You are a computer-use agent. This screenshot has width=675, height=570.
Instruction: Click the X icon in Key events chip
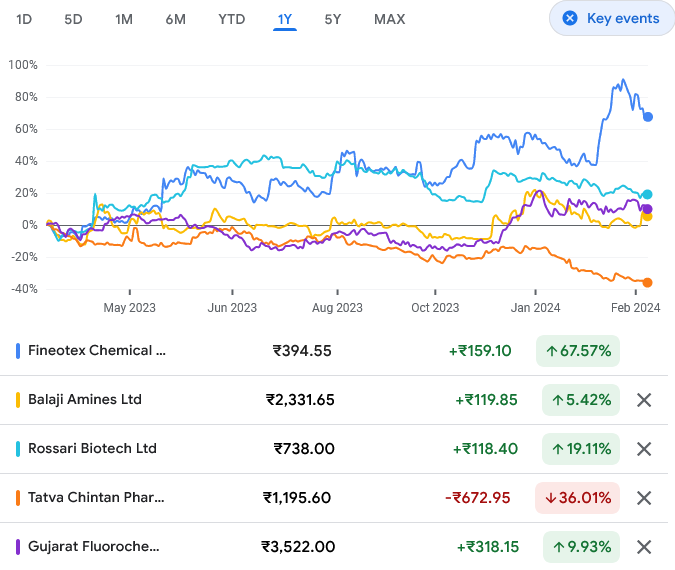pos(570,18)
